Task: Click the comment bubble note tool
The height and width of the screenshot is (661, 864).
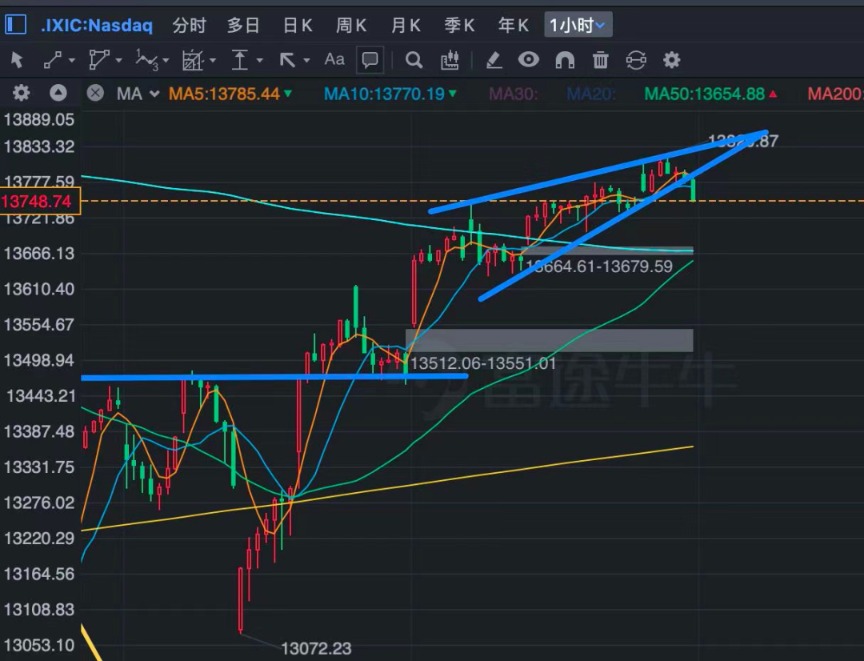Action: [x=370, y=60]
